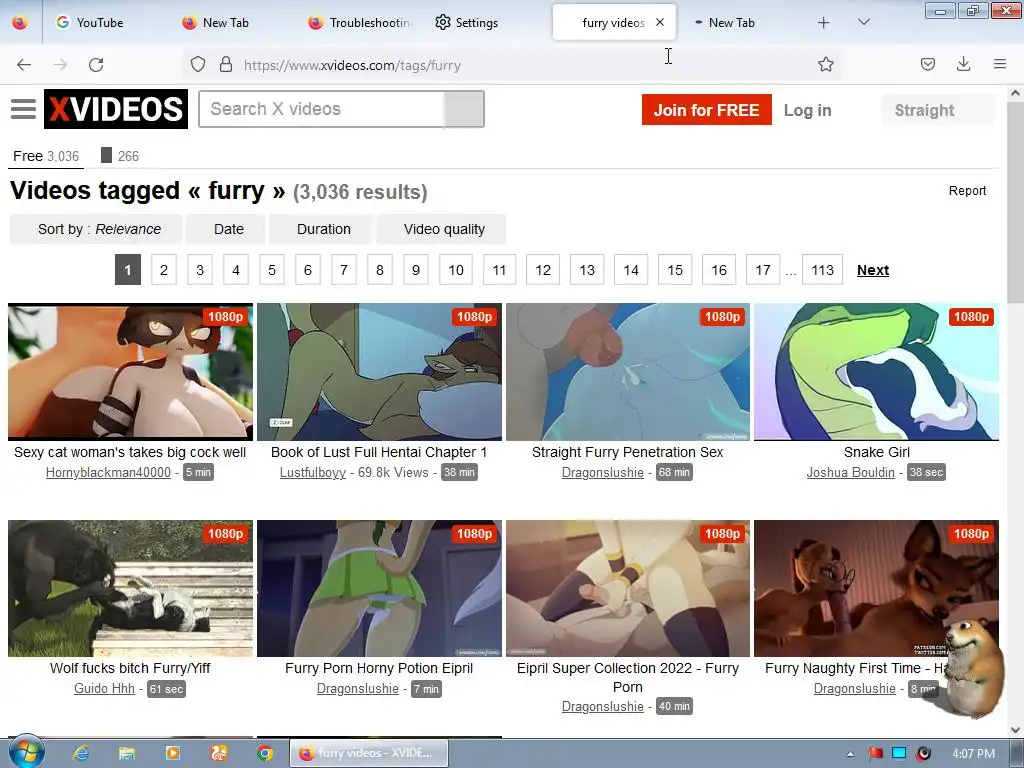Open the Windows Start menu
Image resolution: width=1024 pixels, height=768 pixels.
point(26,751)
